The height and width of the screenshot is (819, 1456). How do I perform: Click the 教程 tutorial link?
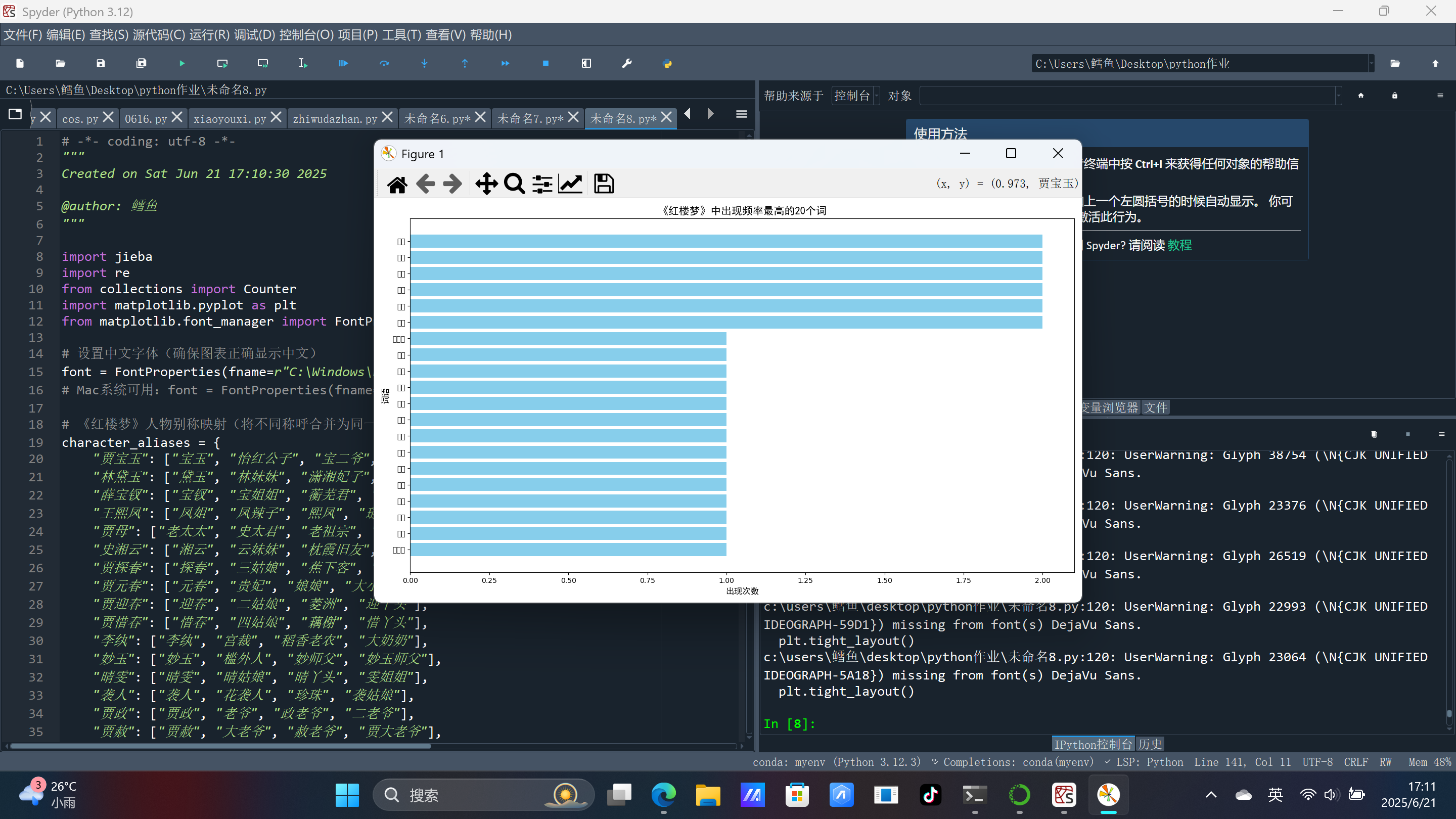[1179, 245]
